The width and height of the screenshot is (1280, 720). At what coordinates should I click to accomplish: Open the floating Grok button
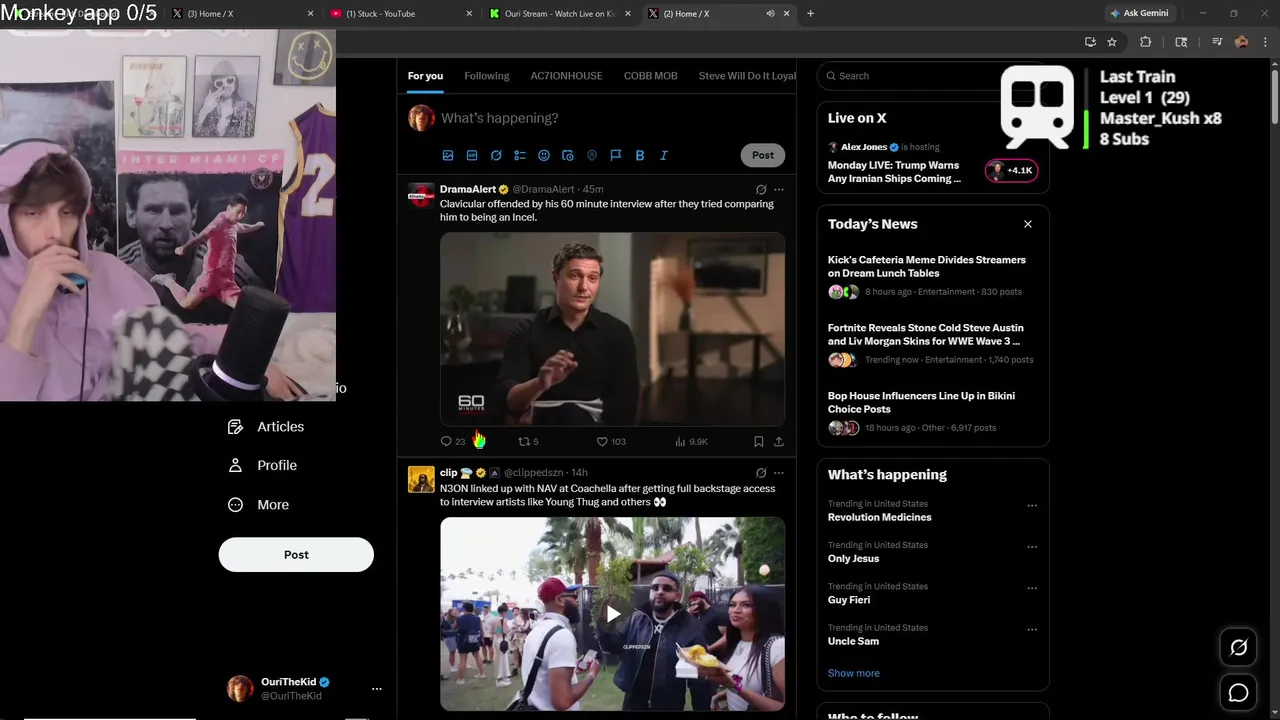click(x=1238, y=648)
